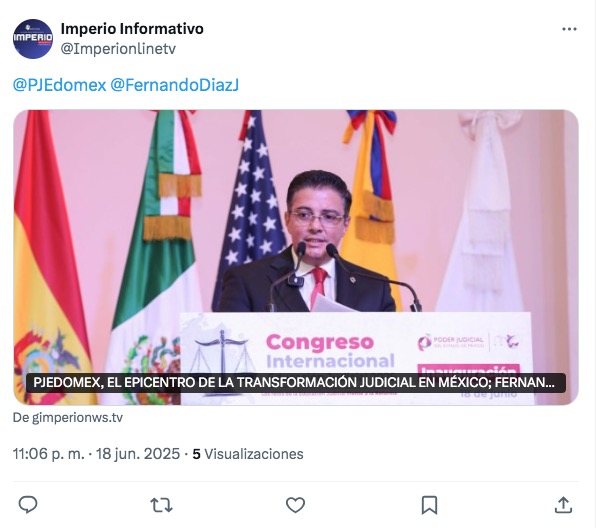Click the @Imperionlinetv handle
The height and width of the screenshot is (528, 596).
[118, 49]
